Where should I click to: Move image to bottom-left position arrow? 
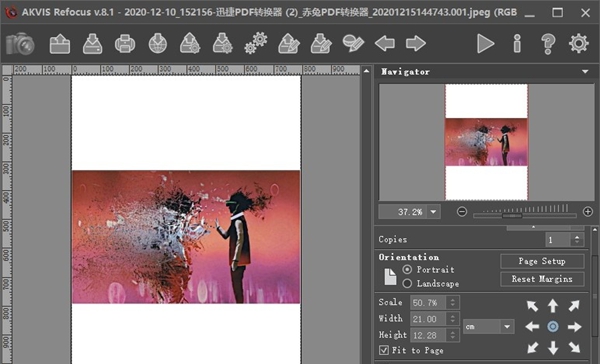[x=532, y=347]
